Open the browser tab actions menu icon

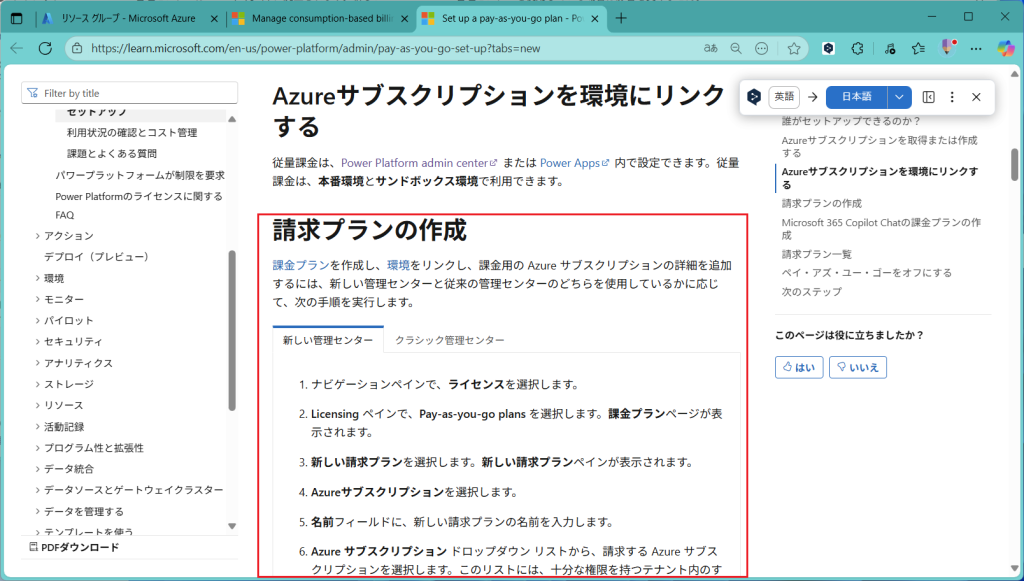tap(17, 18)
